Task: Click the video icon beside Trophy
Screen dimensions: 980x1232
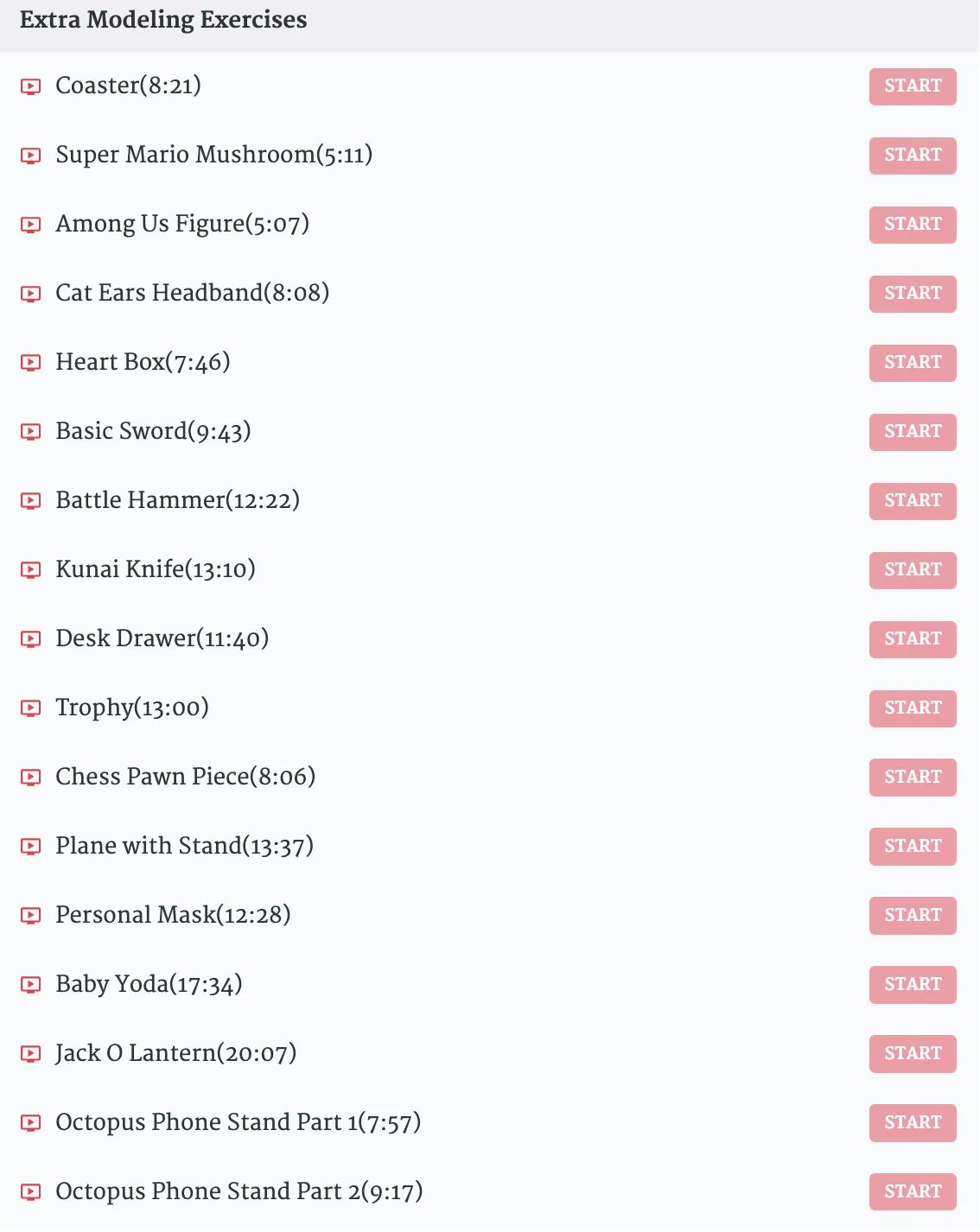Action: click(30, 708)
